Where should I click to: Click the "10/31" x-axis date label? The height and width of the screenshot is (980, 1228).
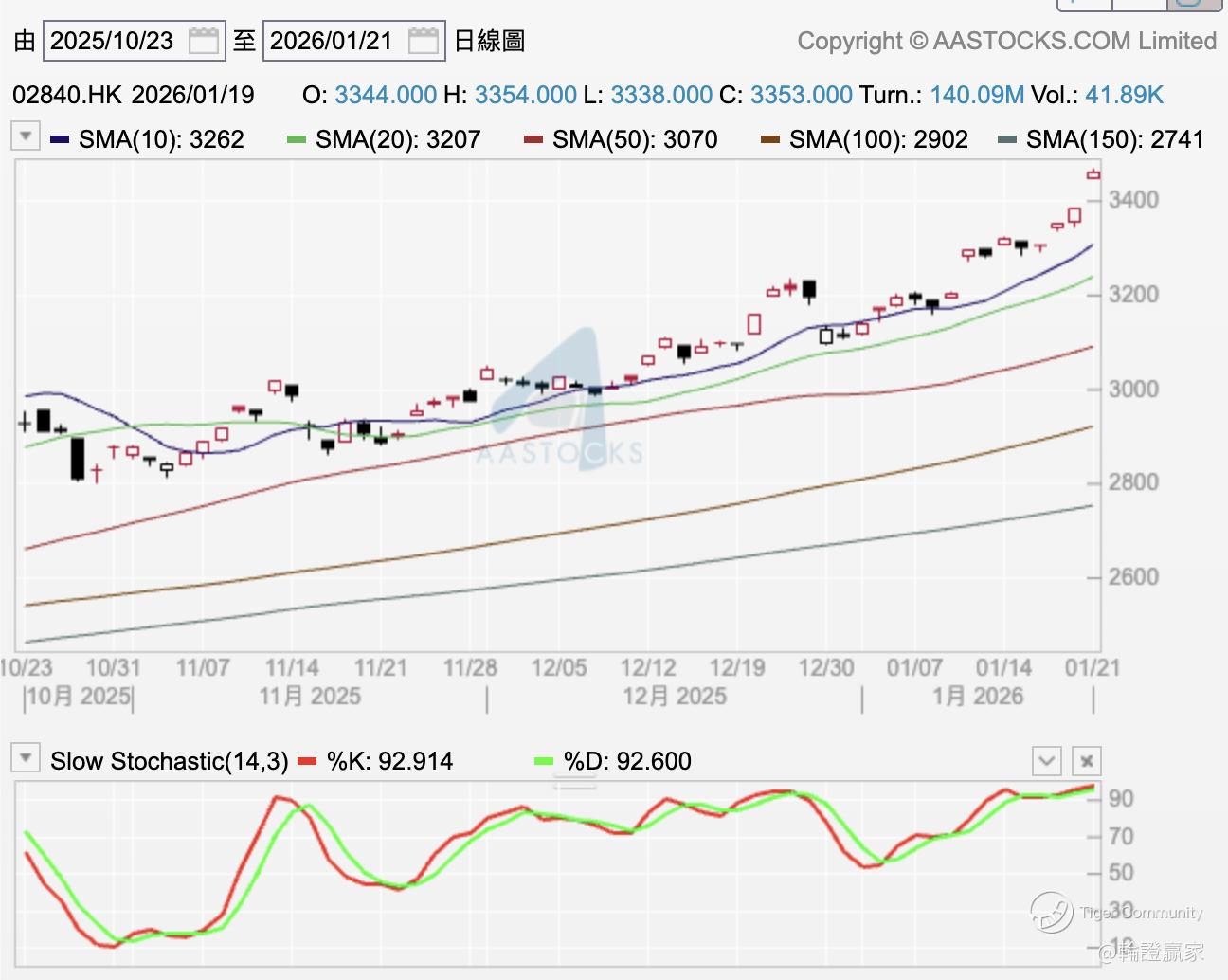click(114, 667)
